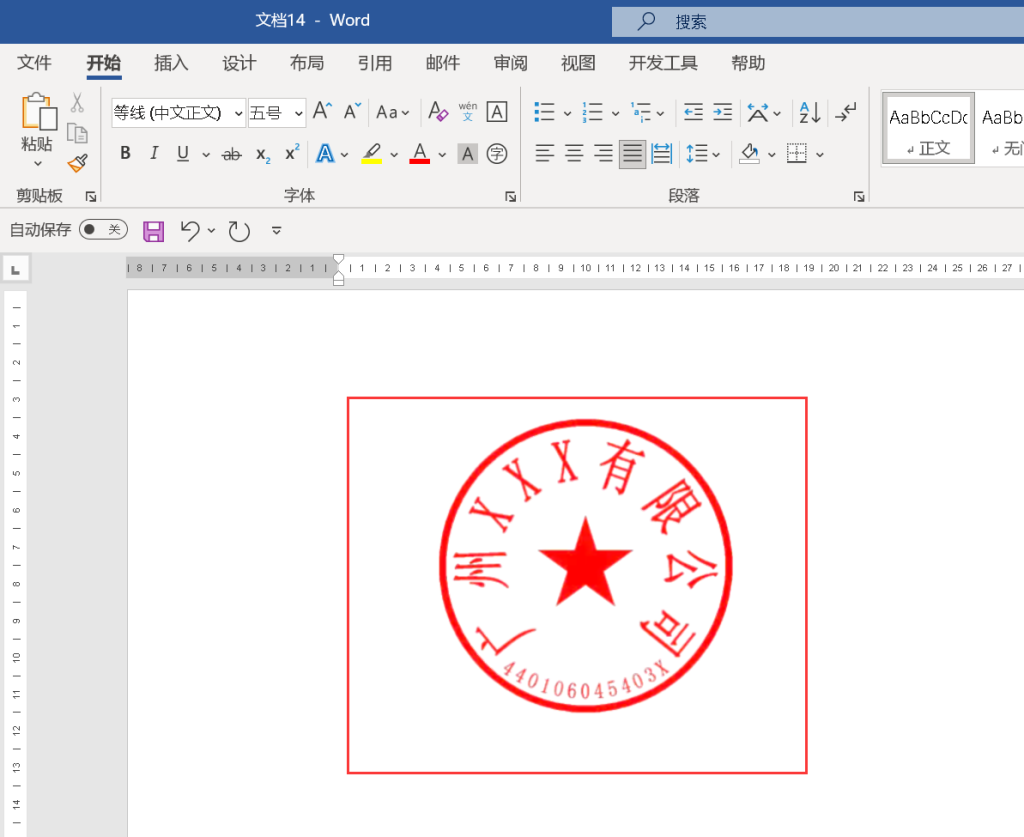
Task: Select the 正文 style
Action: pos(928,129)
